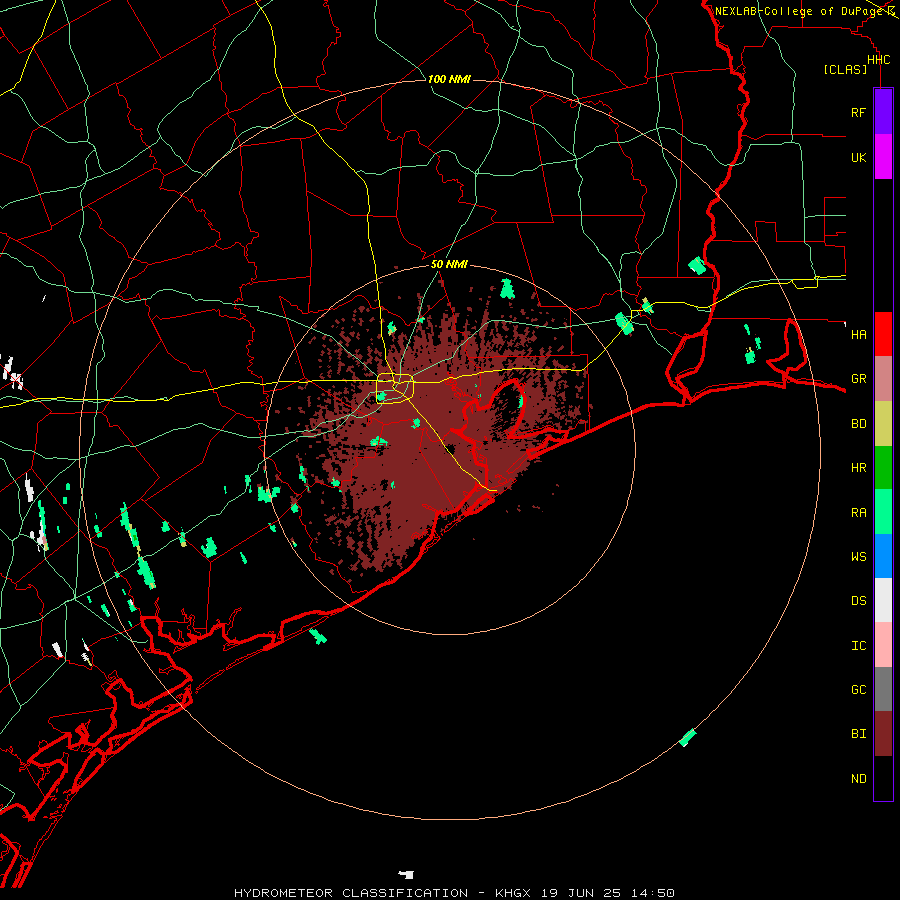Click the magenta UK color swatch
This screenshot has width=900, height=900.
pyautogui.click(x=883, y=157)
